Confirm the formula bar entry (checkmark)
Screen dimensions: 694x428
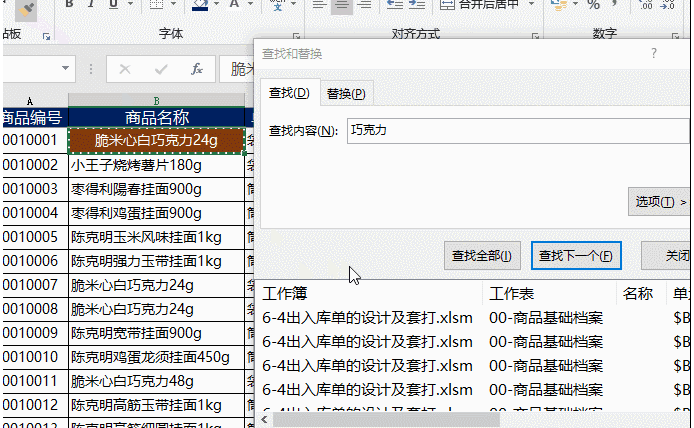(161, 69)
